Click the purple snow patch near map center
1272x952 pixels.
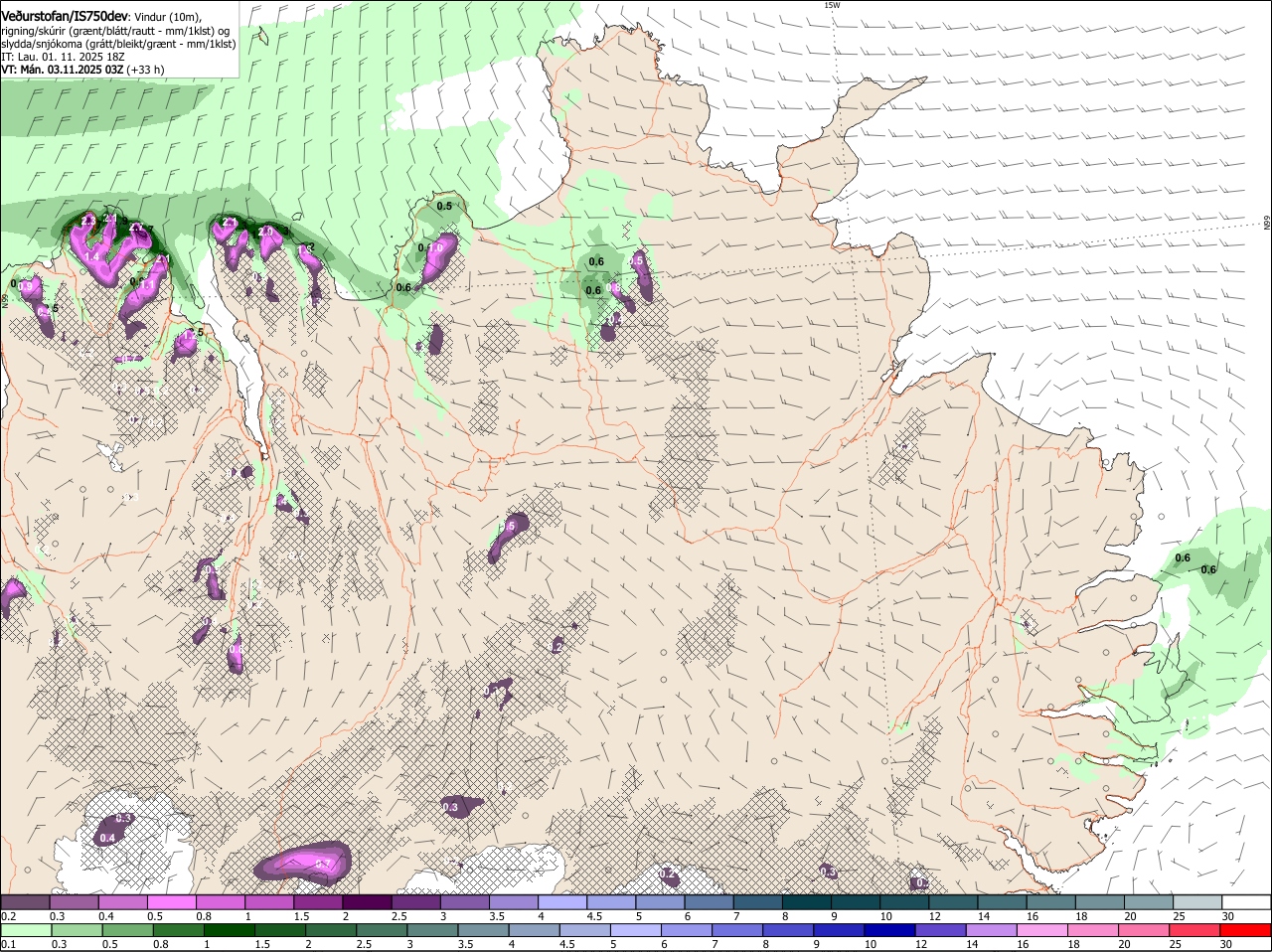(508, 537)
